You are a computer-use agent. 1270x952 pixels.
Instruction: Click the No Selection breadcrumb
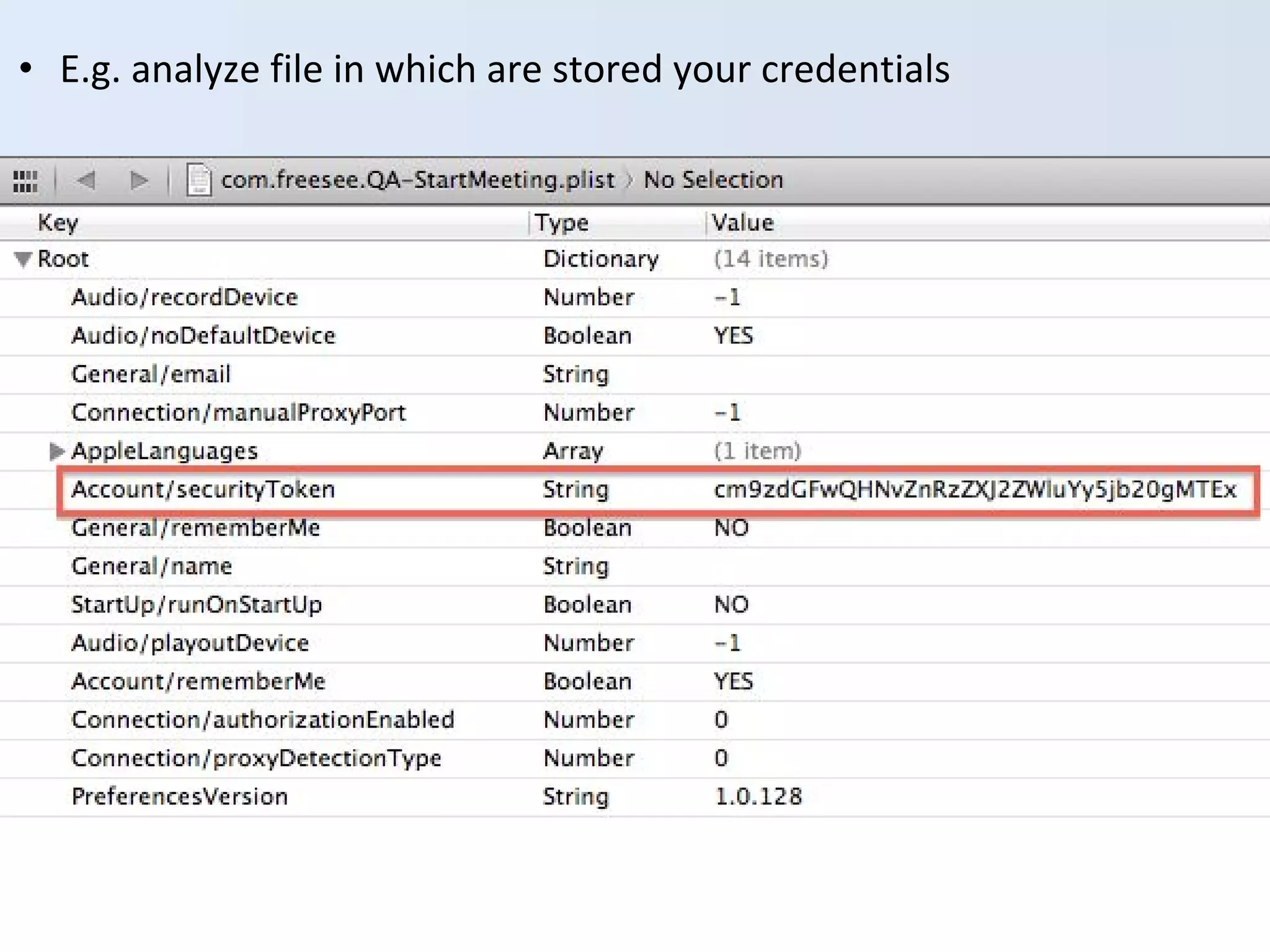(713, 180)
